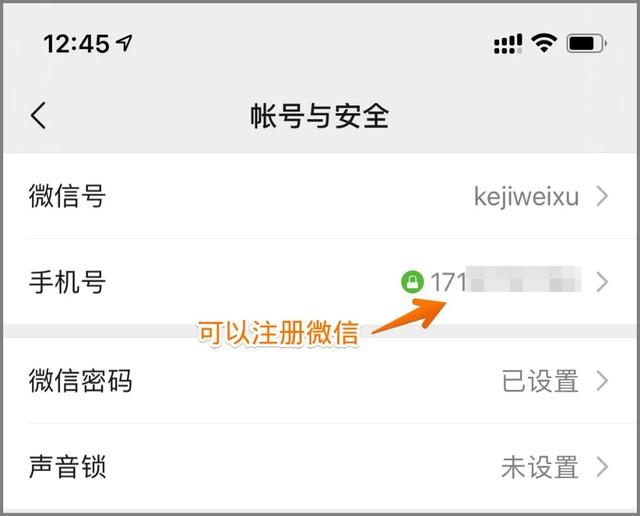Image resolution: width=640 pixels, height=516 pixels.
Task: Click the 未设置 voice lock status text
Action: click(x=540, y=467)
